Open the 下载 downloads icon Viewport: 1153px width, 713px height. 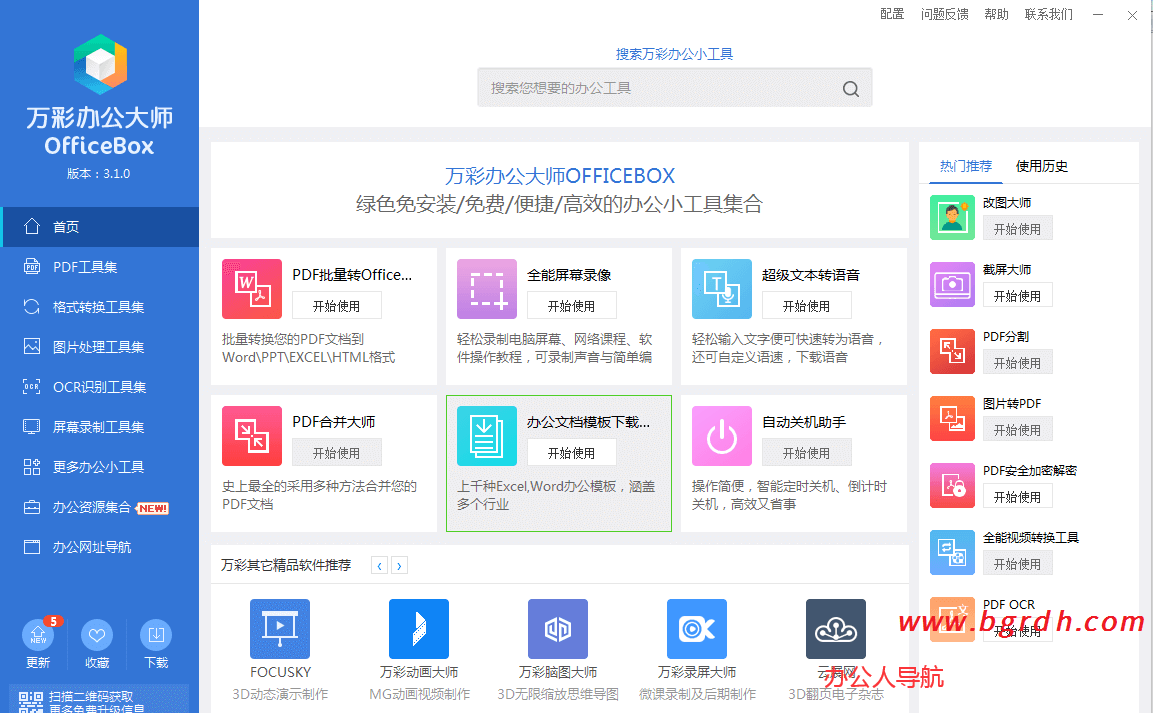coord(156,638)
